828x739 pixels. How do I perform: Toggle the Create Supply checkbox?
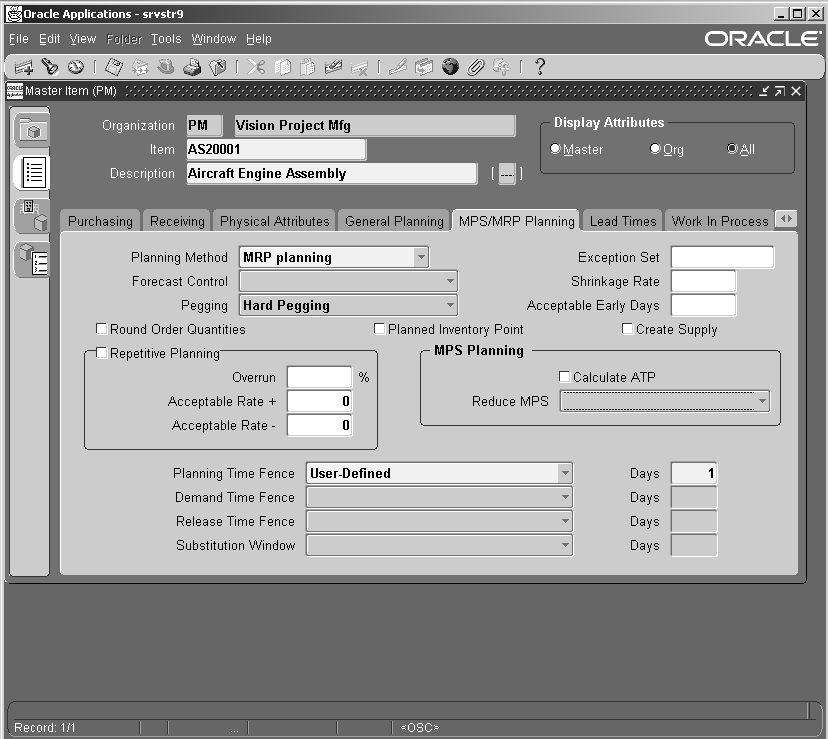[627, 329]
